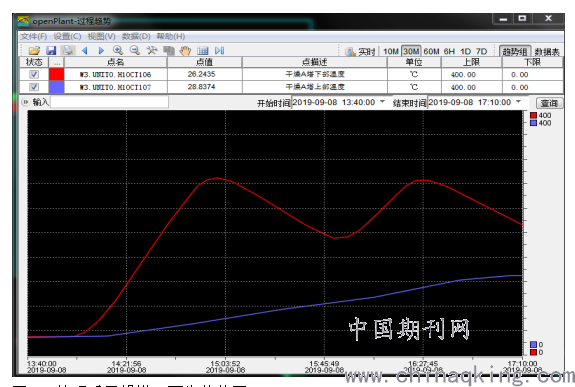
Task: Open the 设置(C) menu
Action: [x=67, y=36]
